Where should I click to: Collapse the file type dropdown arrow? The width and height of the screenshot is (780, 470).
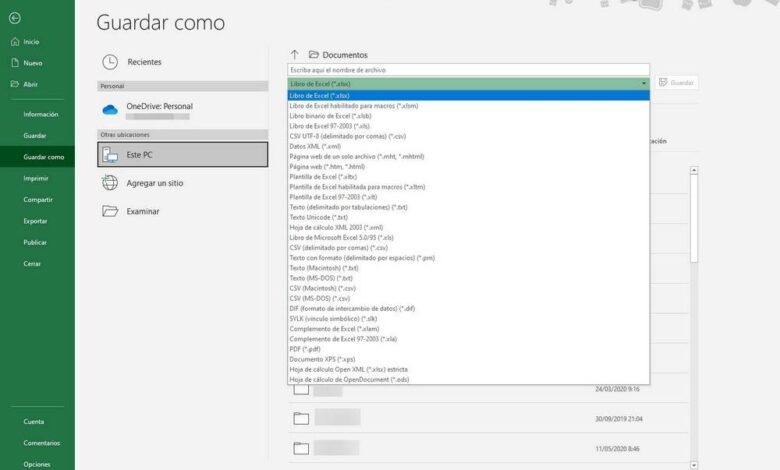[x=644, y=84]
